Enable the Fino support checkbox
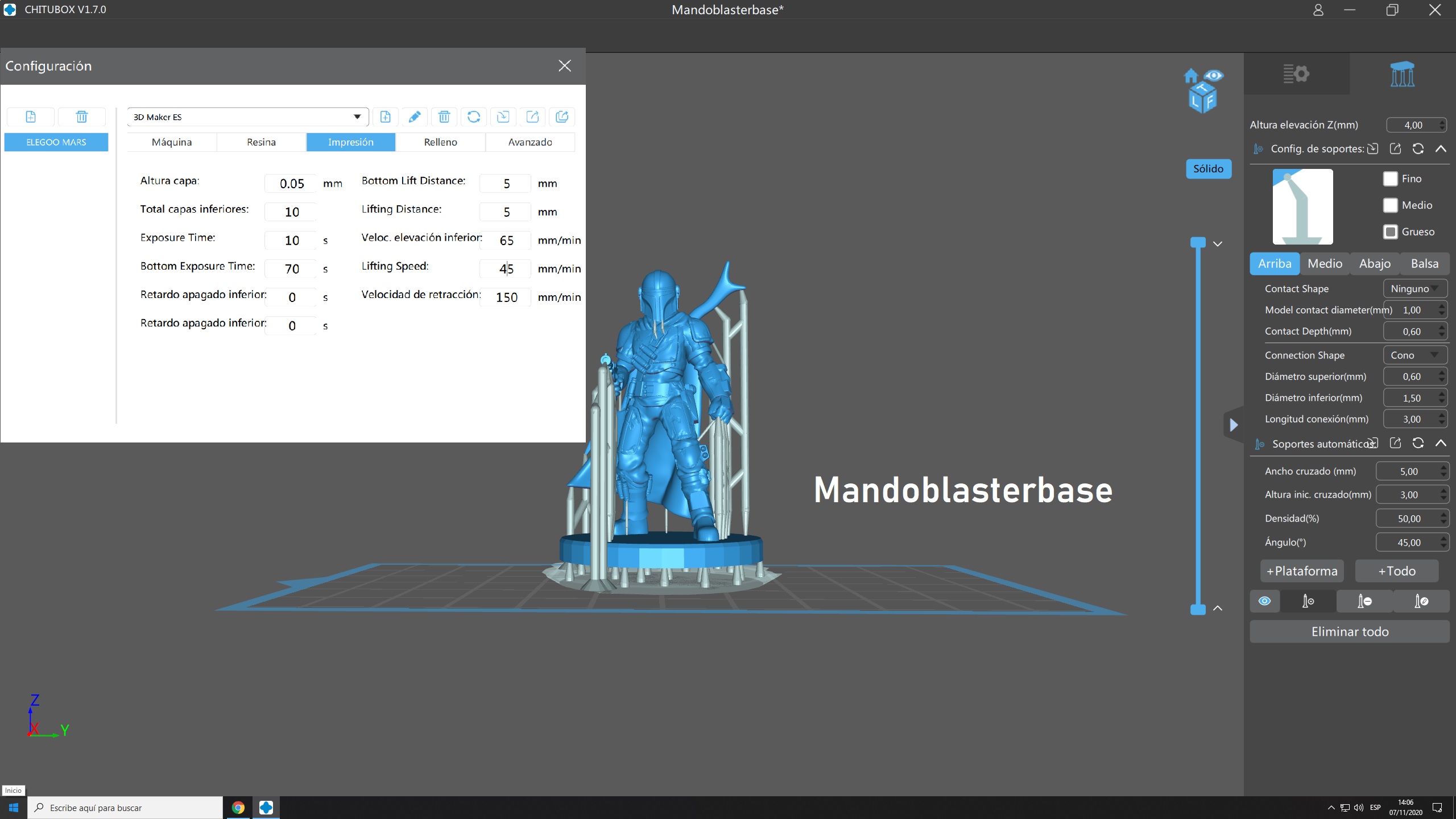Screen dimensions: 1456x819 [x=1391, y=179]
